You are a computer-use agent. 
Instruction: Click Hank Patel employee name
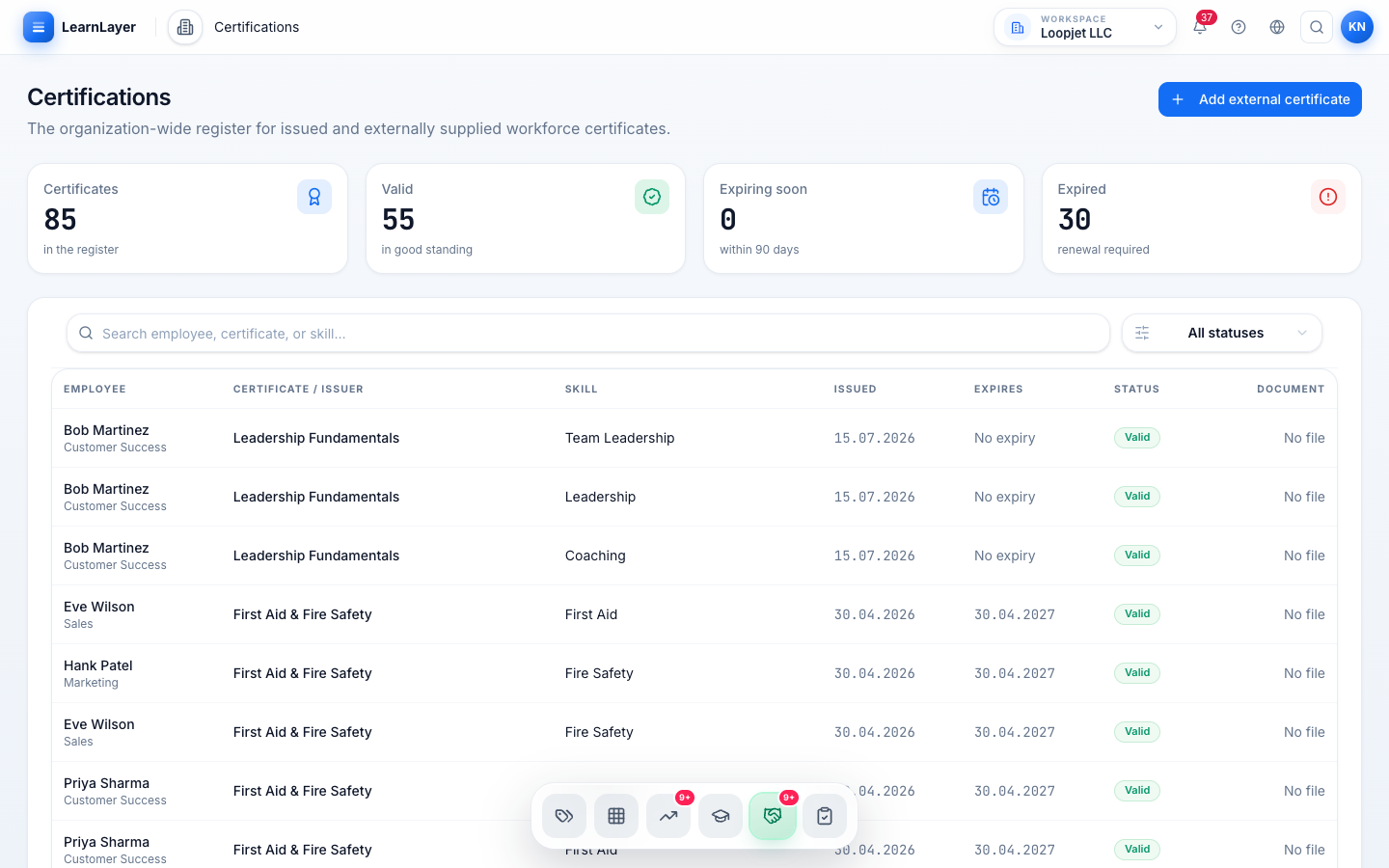point(98,665)
